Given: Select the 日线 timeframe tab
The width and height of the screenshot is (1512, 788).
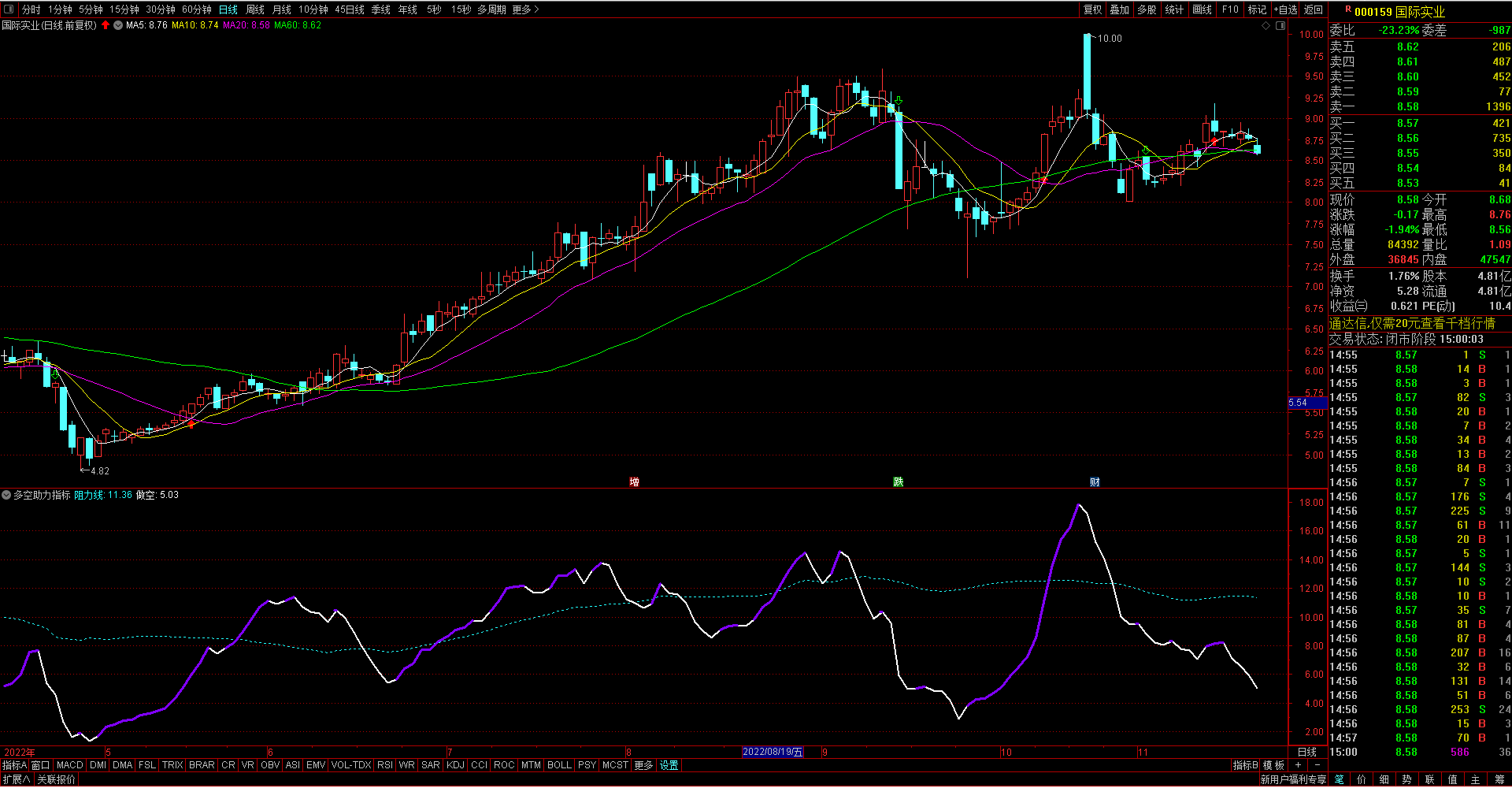Looking at the screenshot, I should pyautogui.click(x=228, y=9).
